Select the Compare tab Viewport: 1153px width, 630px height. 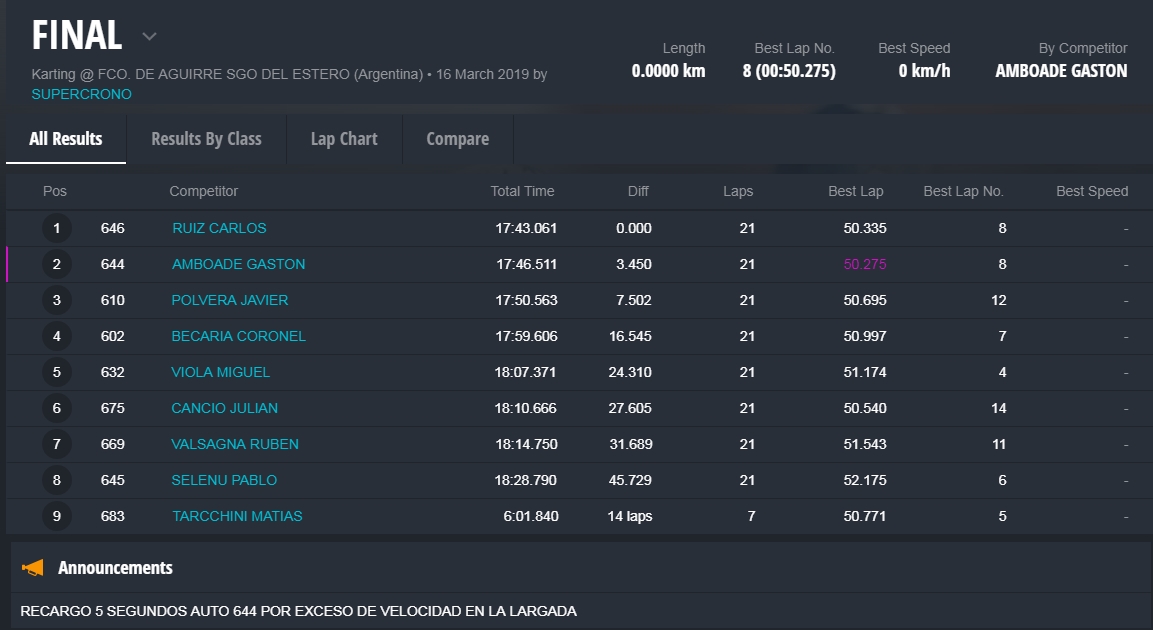coord(457,139)
